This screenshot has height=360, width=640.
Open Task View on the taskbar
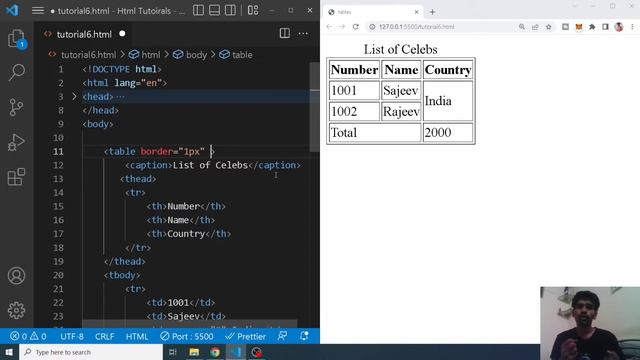pos(173,352)
